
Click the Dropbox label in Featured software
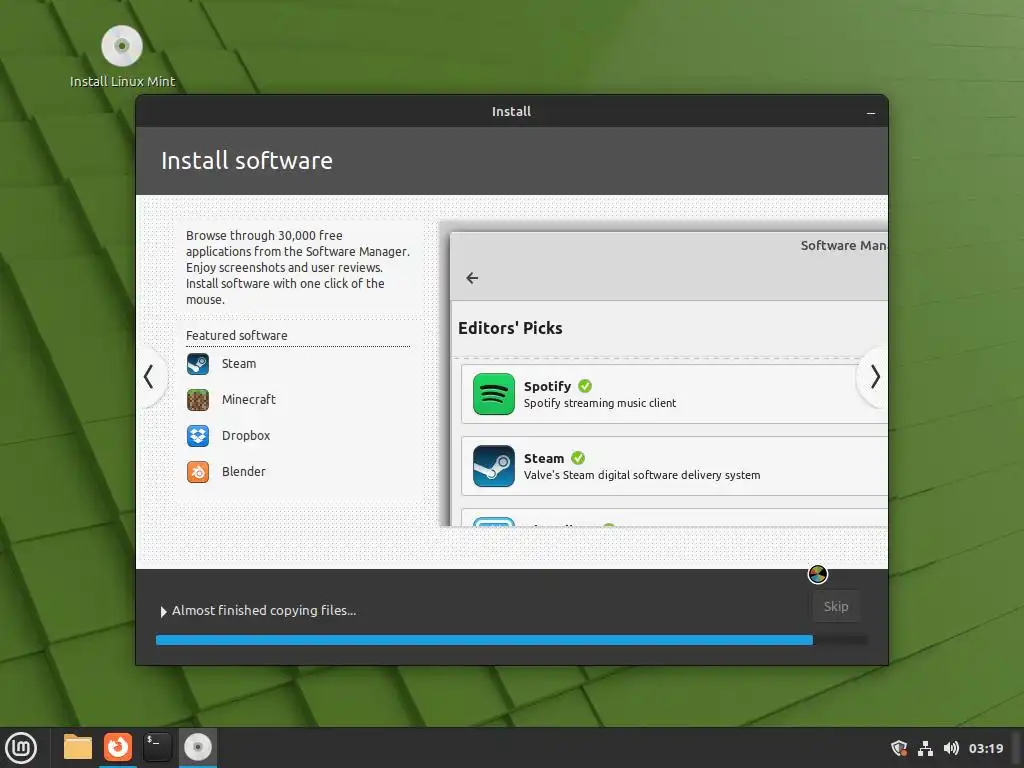coord(246,436)
